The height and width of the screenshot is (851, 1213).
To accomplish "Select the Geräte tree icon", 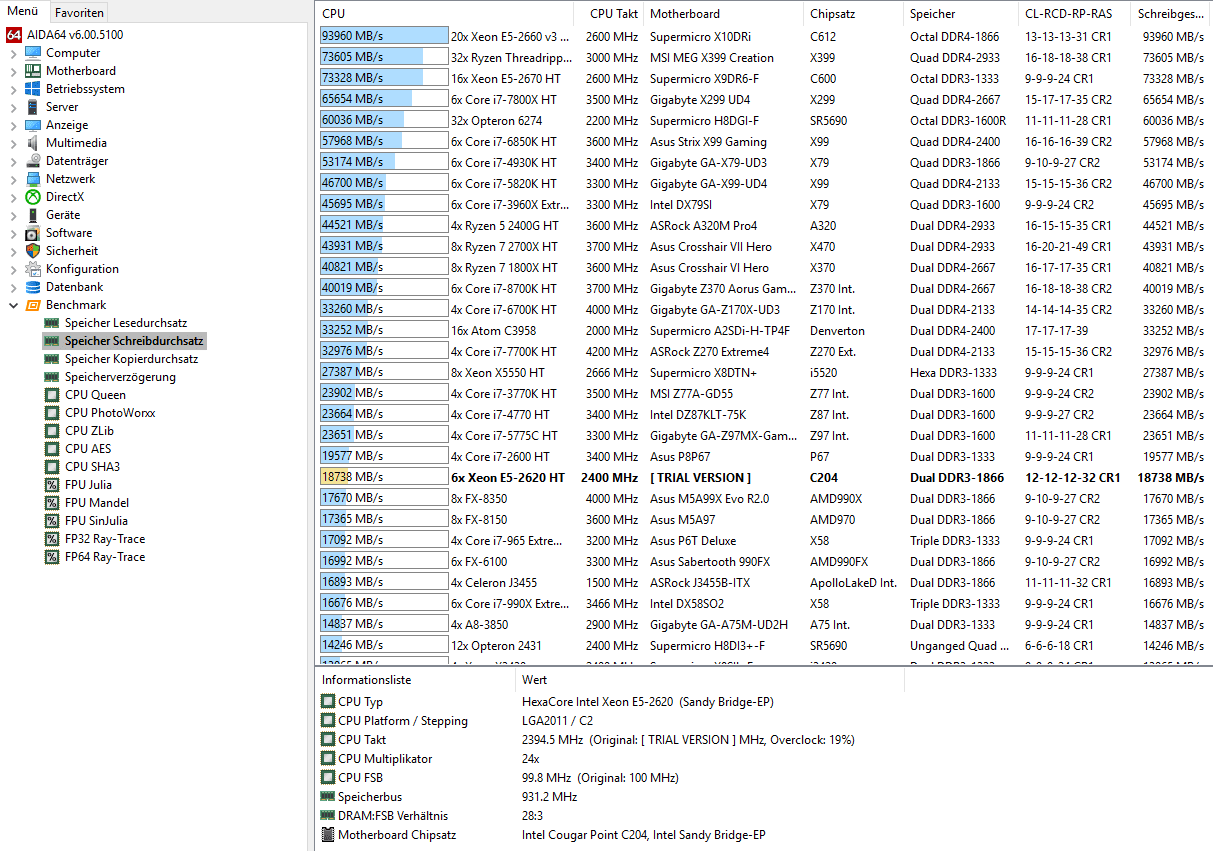I will point(33,215).
